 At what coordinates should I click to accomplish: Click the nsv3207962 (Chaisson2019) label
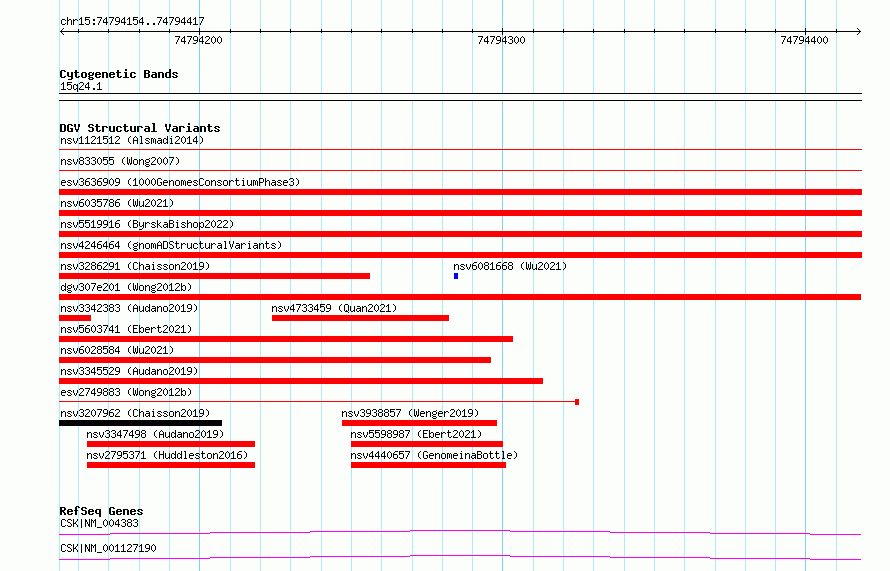[135, 413]
